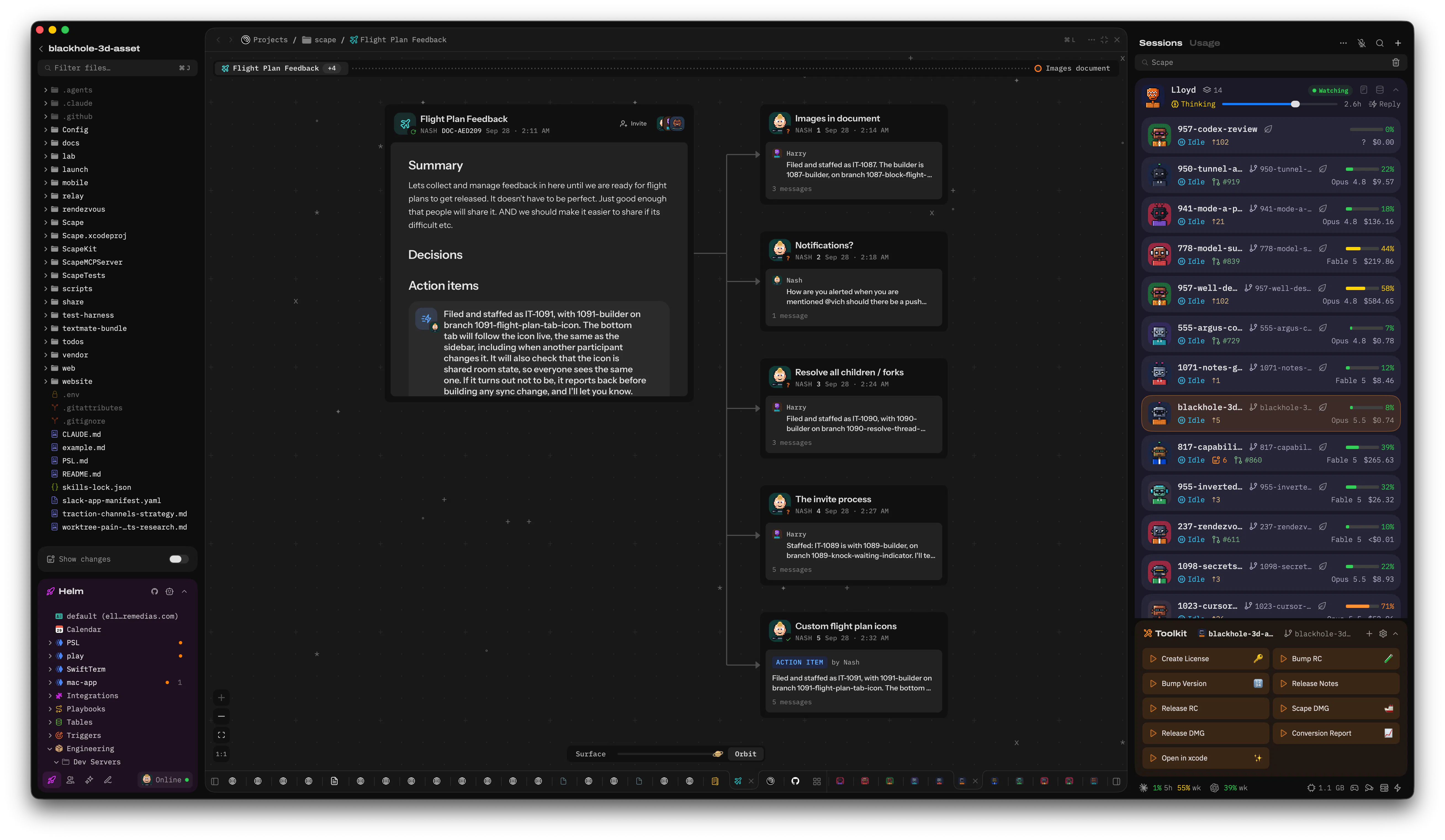Open Toolkit settings gear icon
The width and height of the screenshot is (1445, 840).
[x=1383, y=633]
